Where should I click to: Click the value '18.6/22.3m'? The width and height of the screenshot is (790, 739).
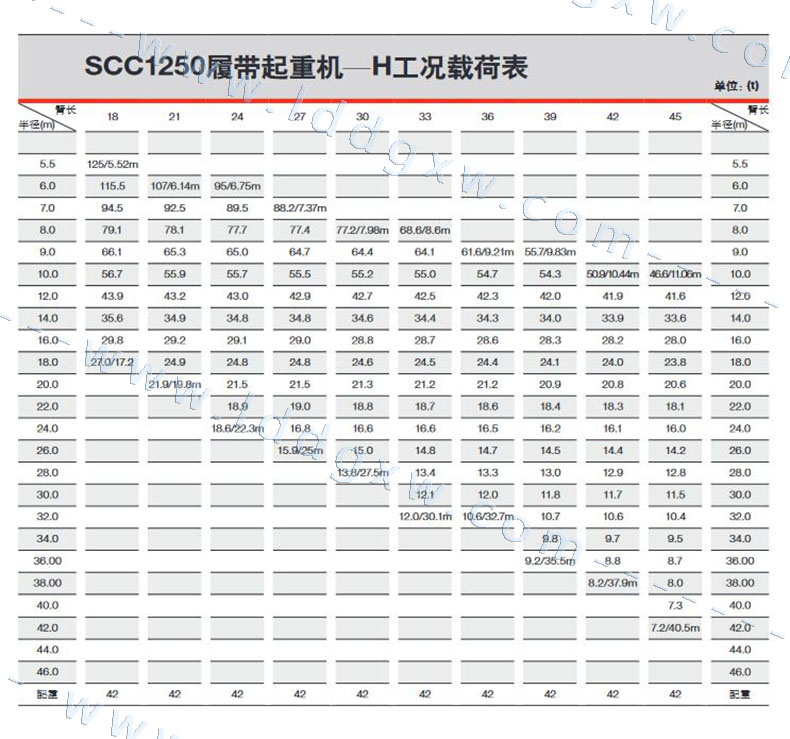coord(237,429)
